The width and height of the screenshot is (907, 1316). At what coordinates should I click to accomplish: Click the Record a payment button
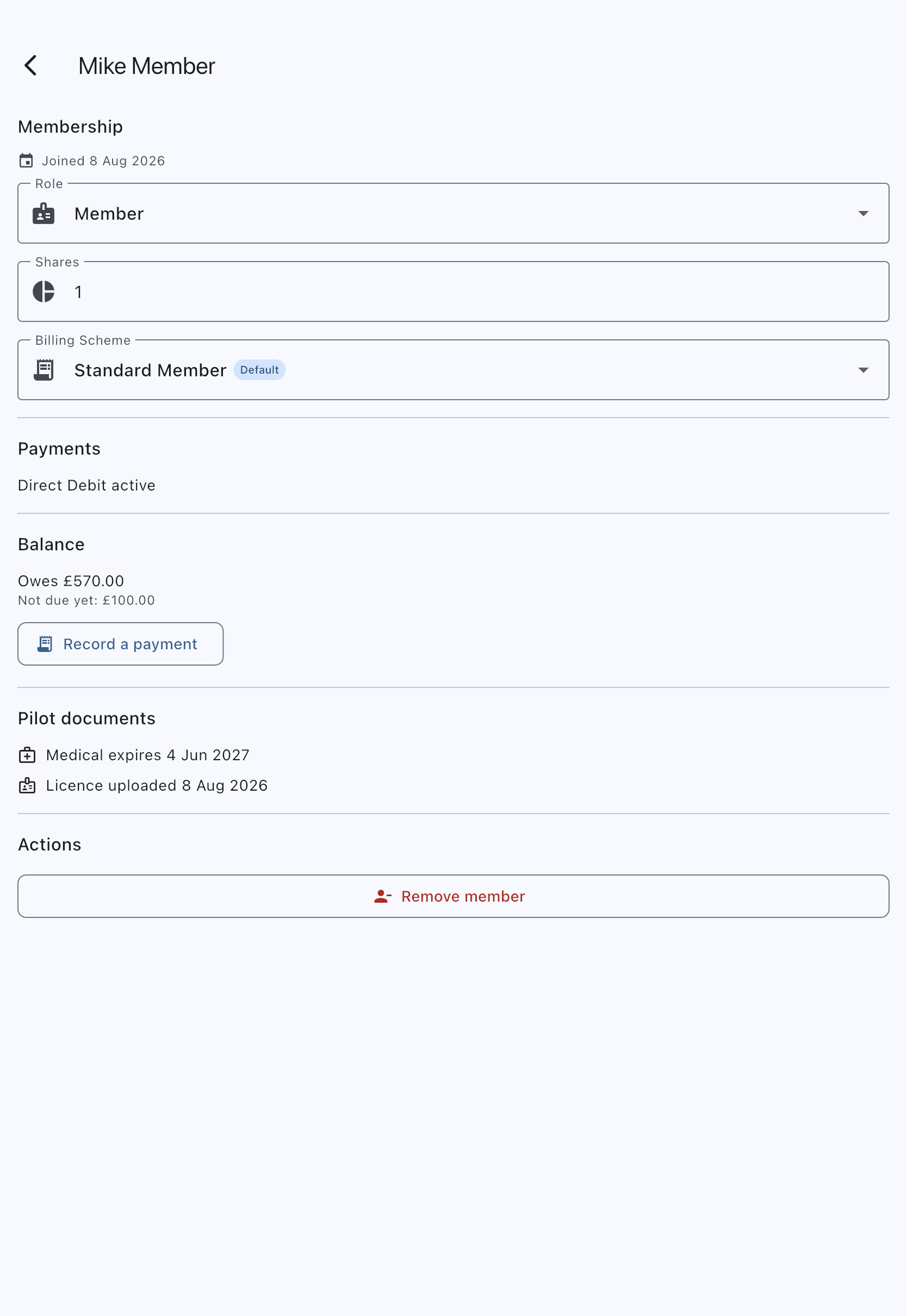(x=121, y=644)
